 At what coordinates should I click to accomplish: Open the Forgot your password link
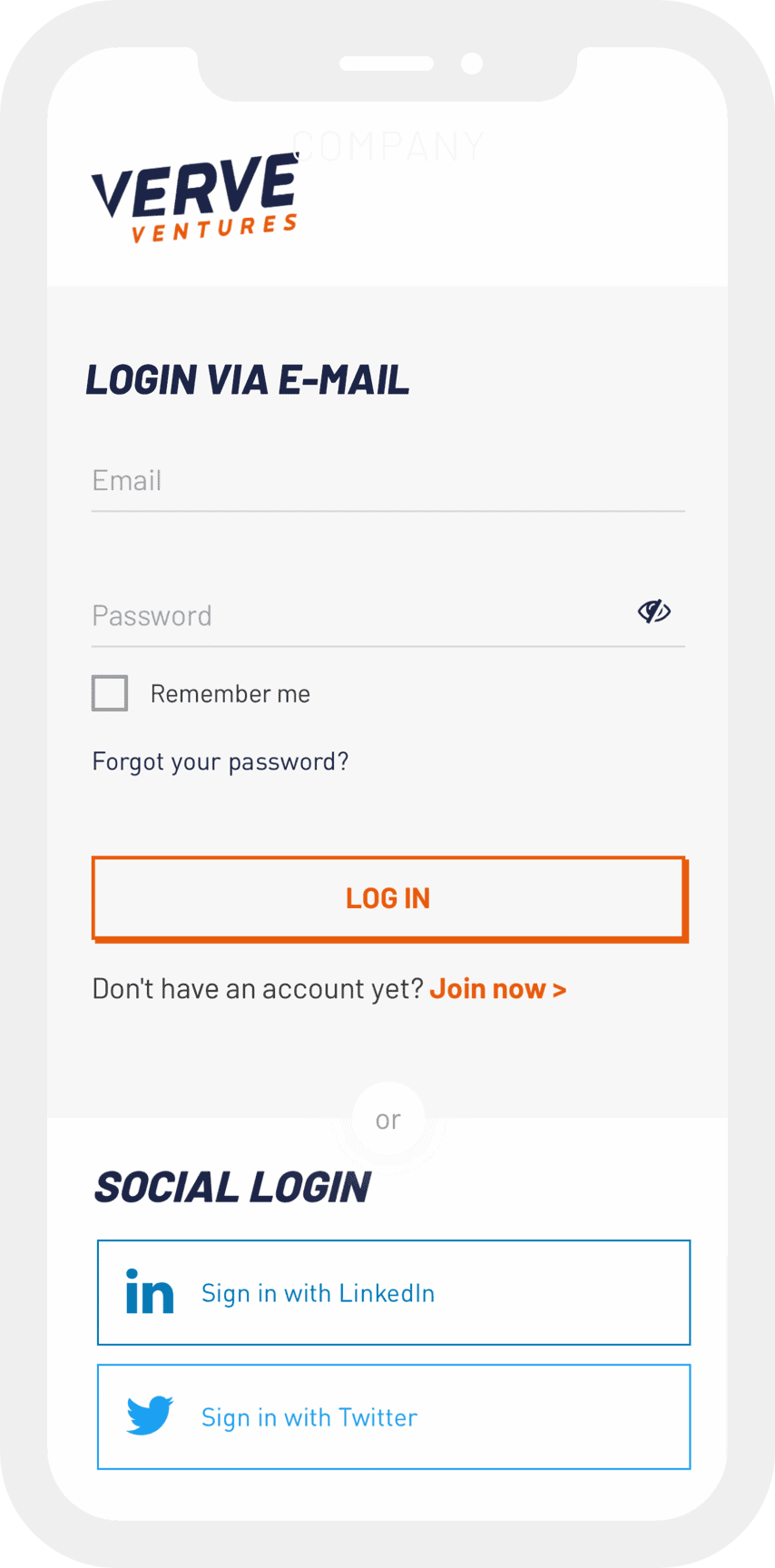point(221,761)
